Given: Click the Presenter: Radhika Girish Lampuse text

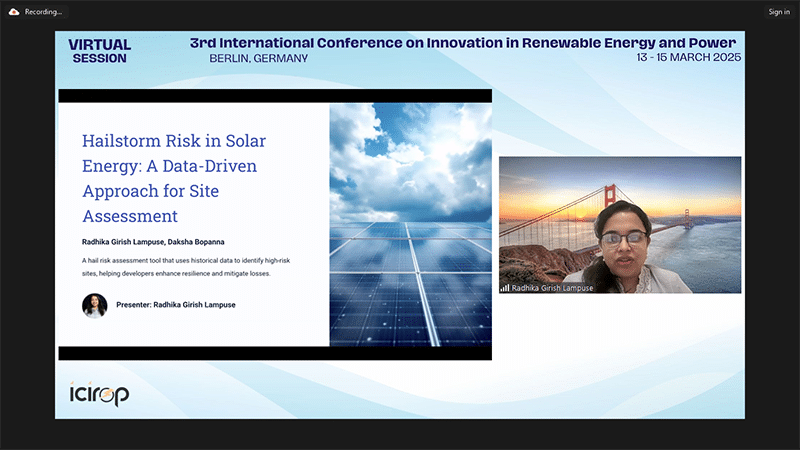Looking at the screenshot, I should tap(176, 305).
